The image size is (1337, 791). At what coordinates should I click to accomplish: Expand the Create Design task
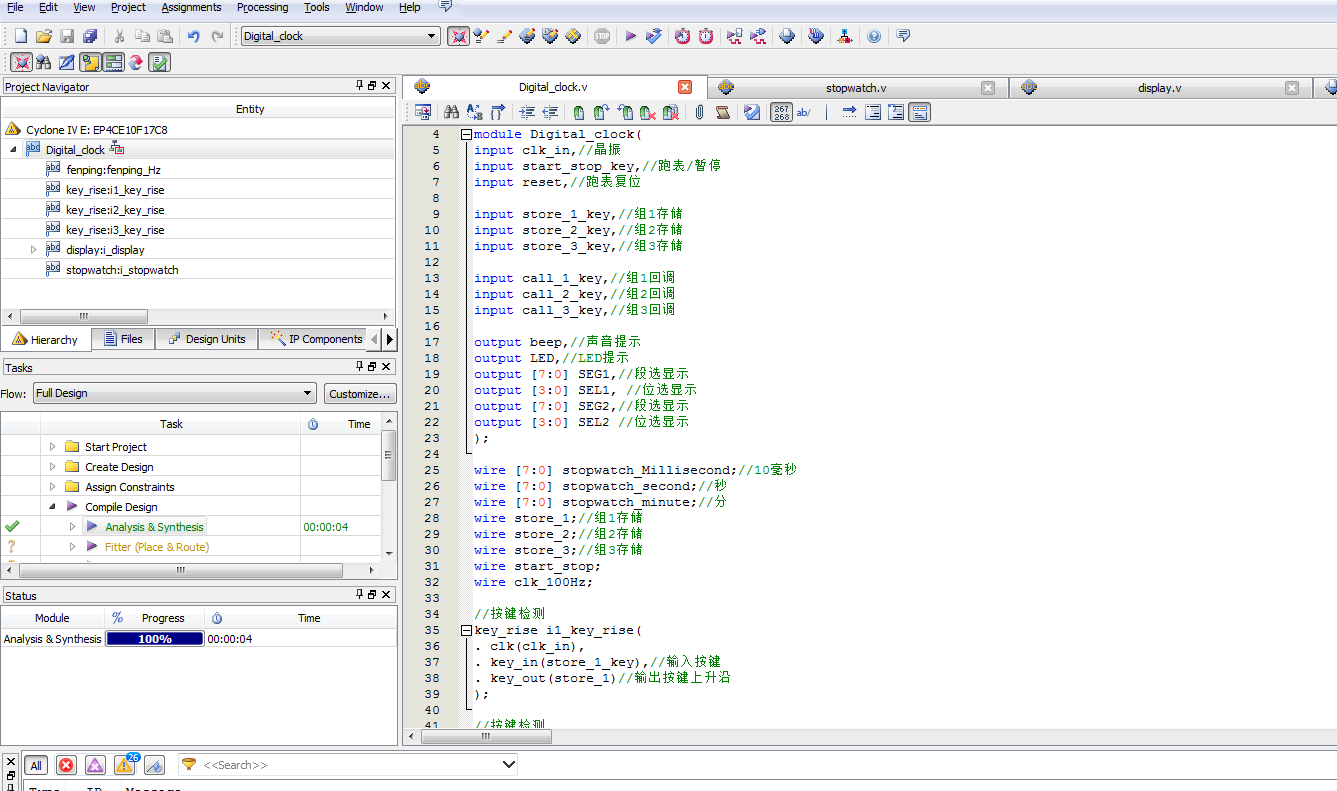pyautogui.click(x=52, y=467)
